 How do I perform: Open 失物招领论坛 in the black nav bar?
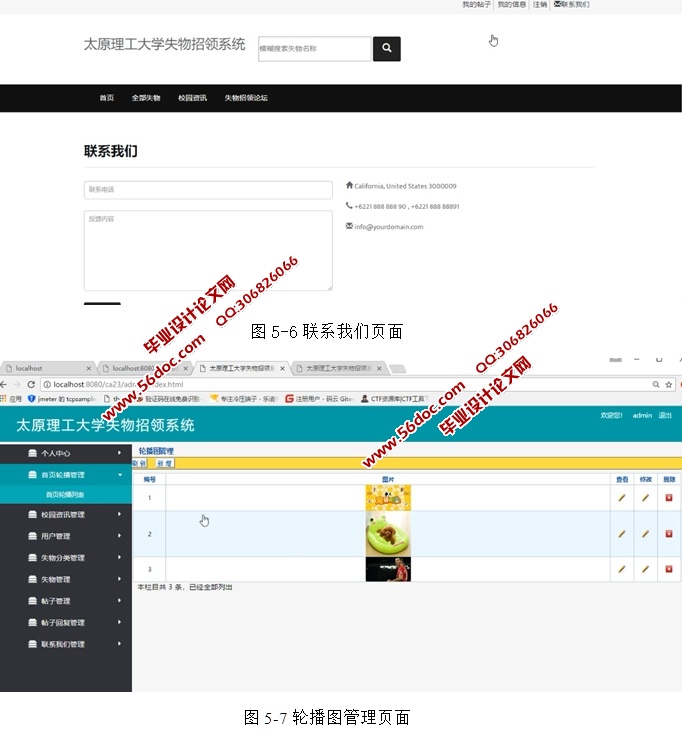tap(246, 98)
